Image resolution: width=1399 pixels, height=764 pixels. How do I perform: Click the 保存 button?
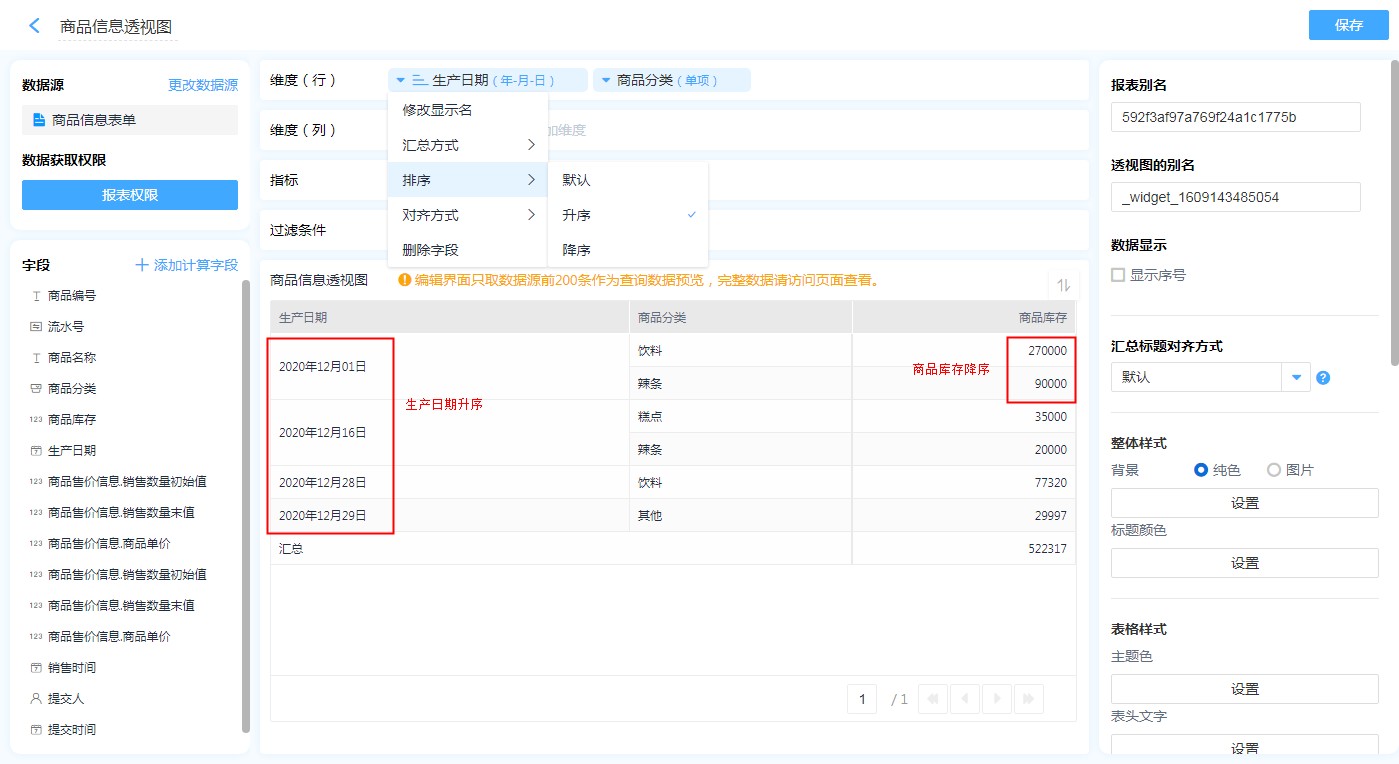point(1348,25)
